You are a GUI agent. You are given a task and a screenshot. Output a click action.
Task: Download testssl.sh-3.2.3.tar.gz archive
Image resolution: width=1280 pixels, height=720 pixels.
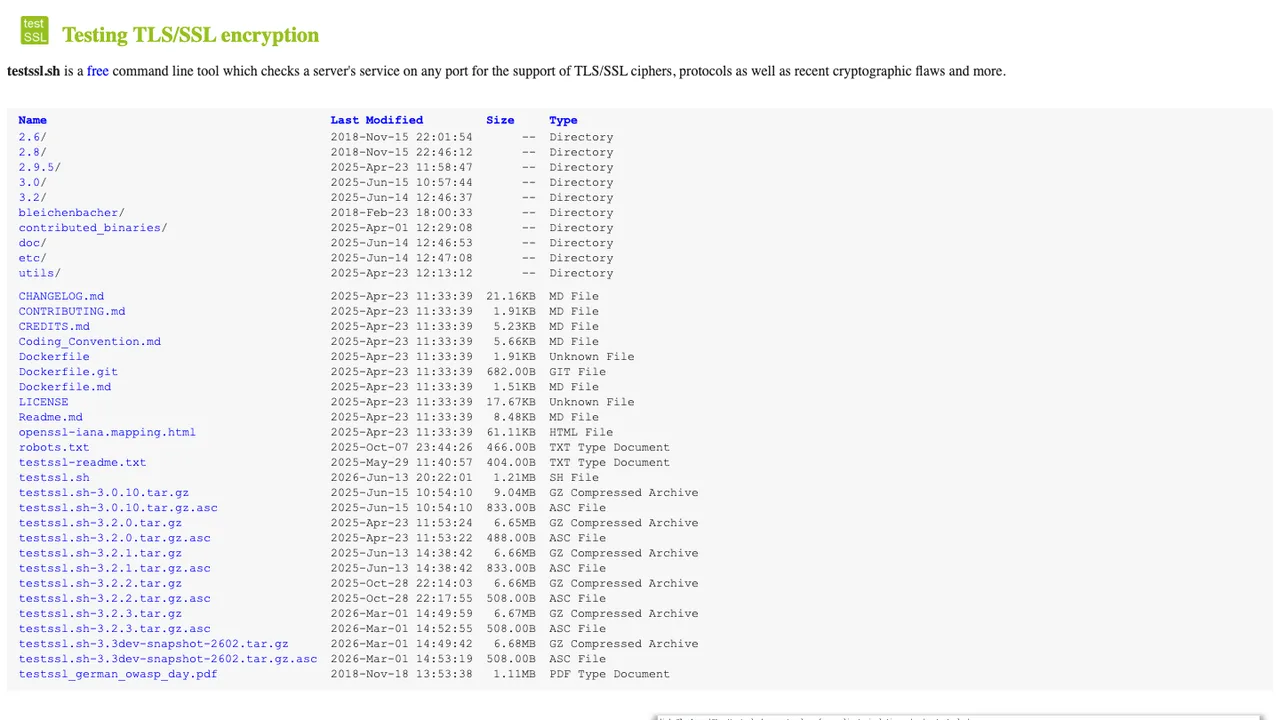100,613
